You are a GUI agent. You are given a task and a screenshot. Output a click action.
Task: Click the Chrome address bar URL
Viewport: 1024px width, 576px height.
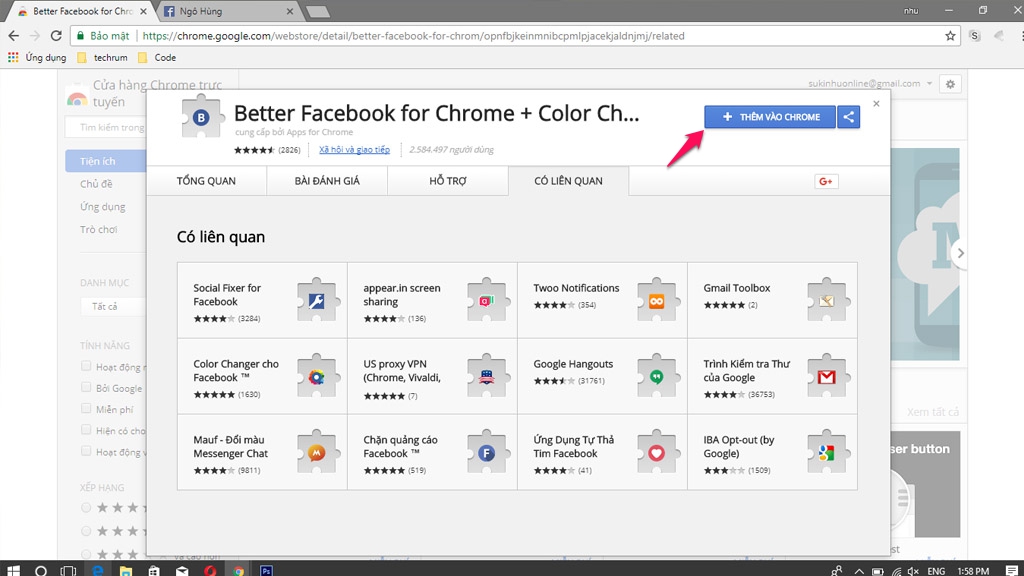tap(413, 36)
